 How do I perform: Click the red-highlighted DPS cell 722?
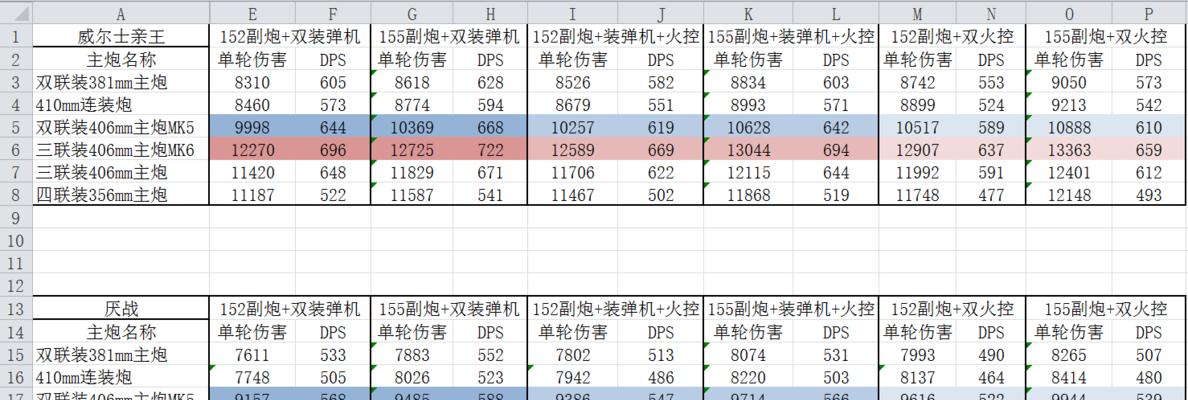tap(490, 150)
